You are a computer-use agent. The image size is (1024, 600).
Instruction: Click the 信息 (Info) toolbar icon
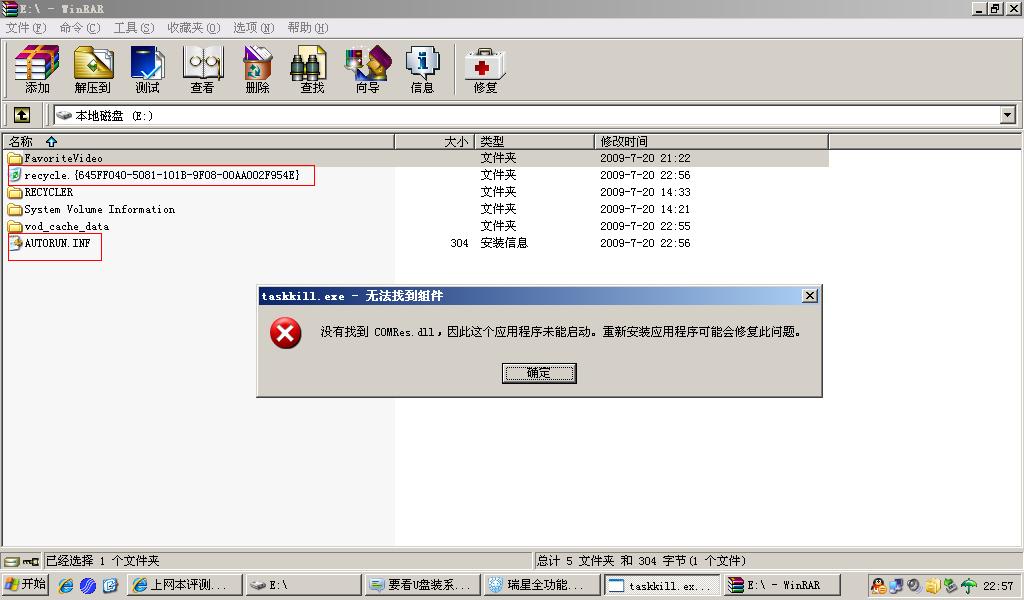pyautogui.click(x=422, y=69)
